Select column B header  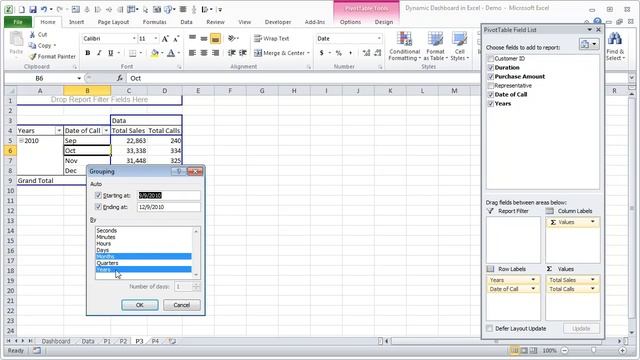tap(87, 91)
